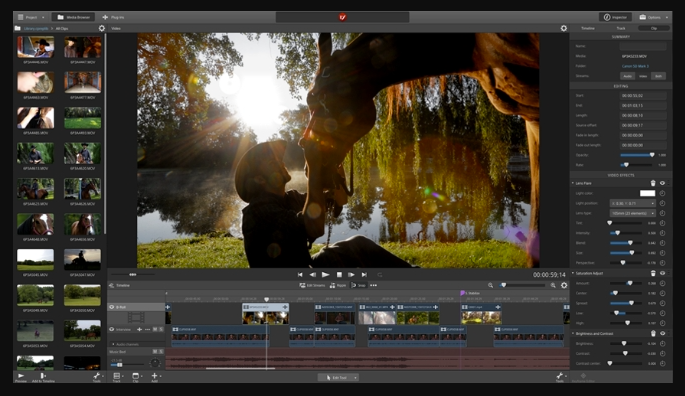Click the Fade in length field
685x396 pixels.
click(x=643, y=135)
